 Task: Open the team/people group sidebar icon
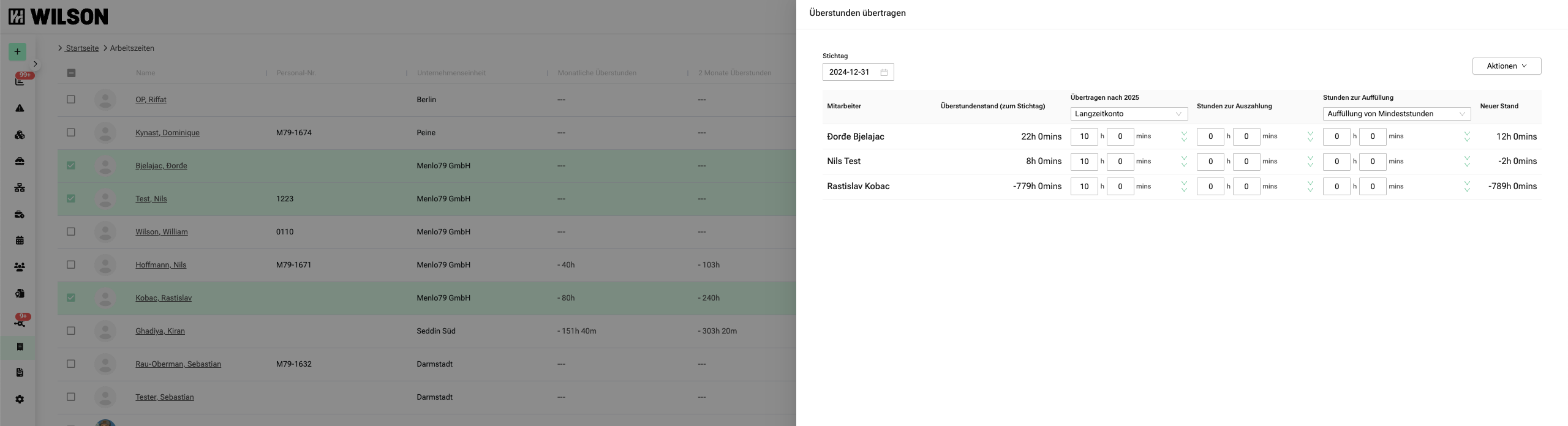tap(20, 267)
